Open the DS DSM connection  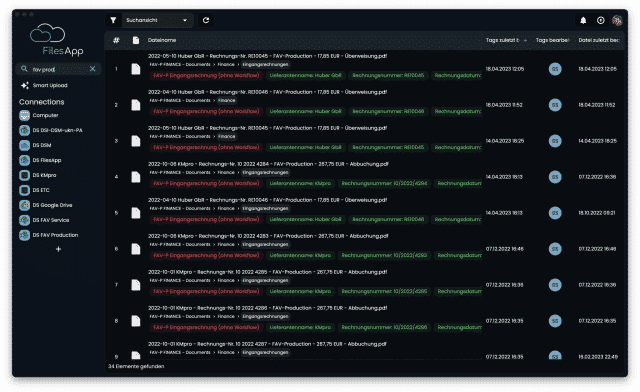tap(36, 145)
